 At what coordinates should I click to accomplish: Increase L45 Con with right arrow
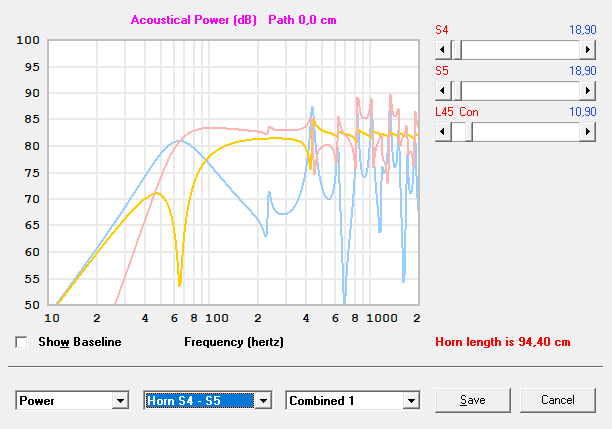click(587, 132)
